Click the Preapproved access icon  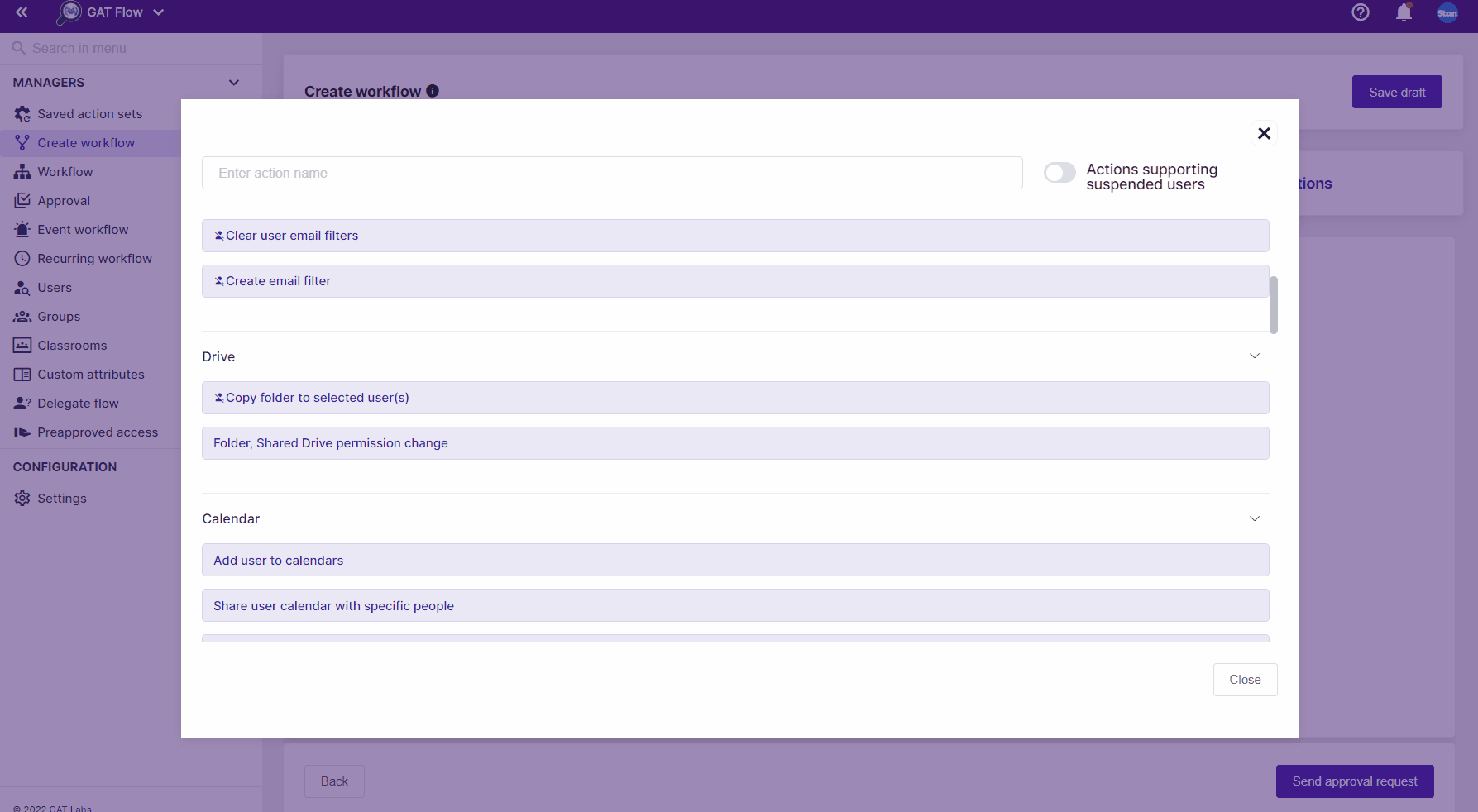(22, 432)
